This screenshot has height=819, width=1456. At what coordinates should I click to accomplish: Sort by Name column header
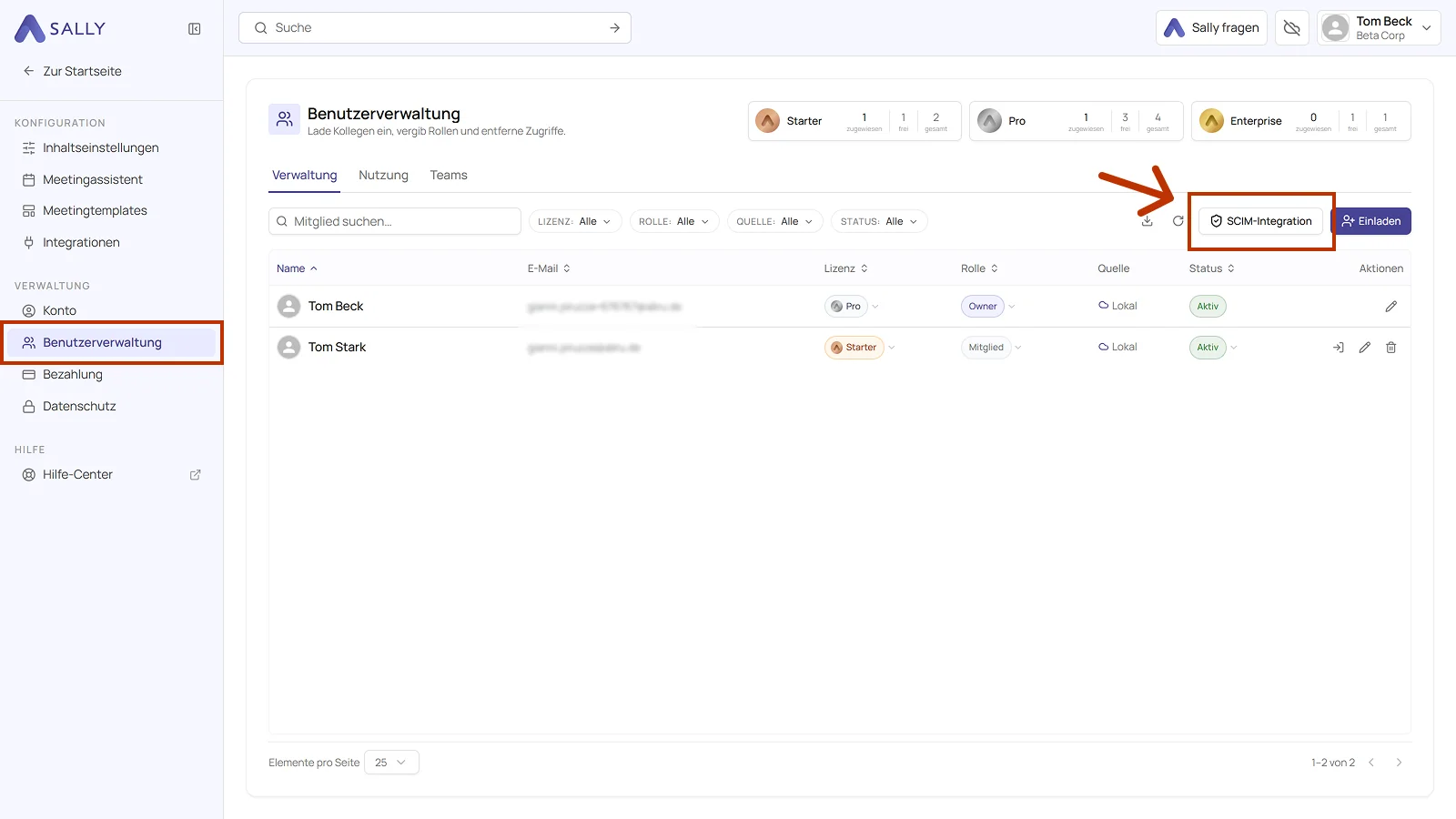(x=298, y=268)
